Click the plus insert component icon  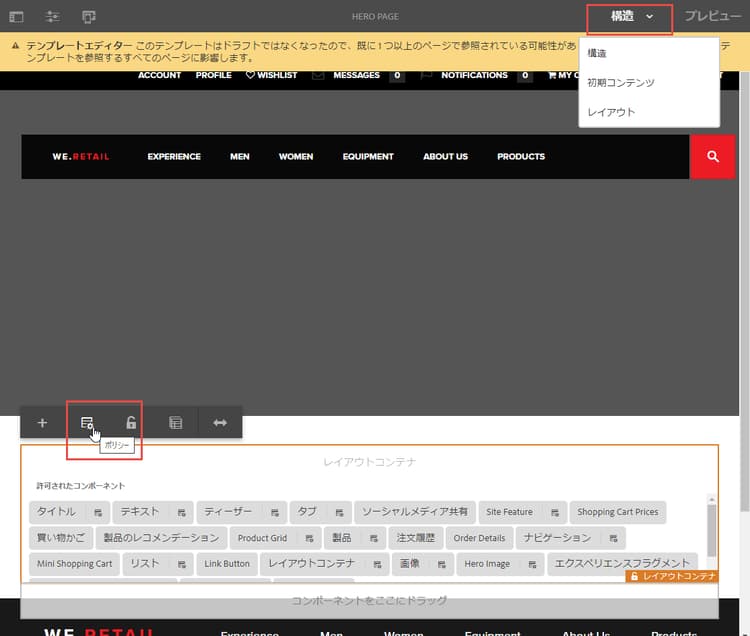coord(42,423)
